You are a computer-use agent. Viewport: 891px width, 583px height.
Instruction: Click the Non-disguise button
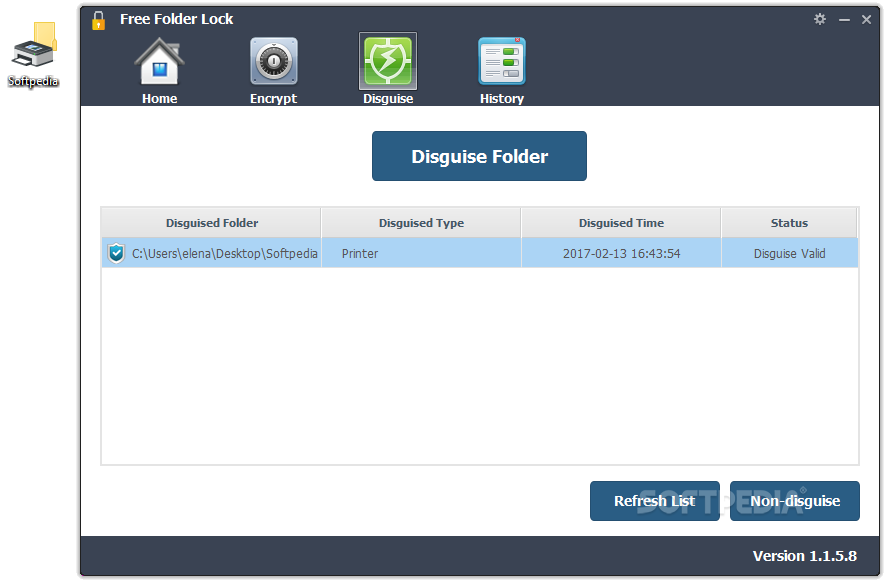coord(794,501)
